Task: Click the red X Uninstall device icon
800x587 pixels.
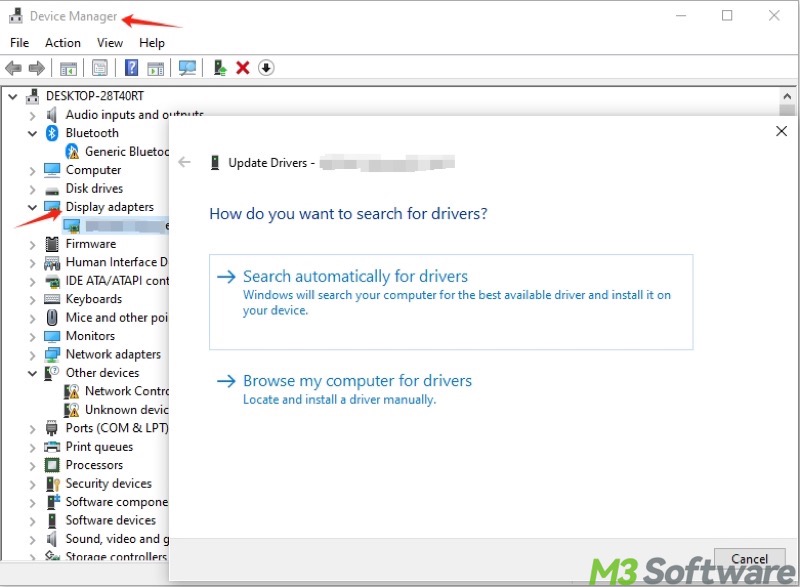Action: (243, 68)
